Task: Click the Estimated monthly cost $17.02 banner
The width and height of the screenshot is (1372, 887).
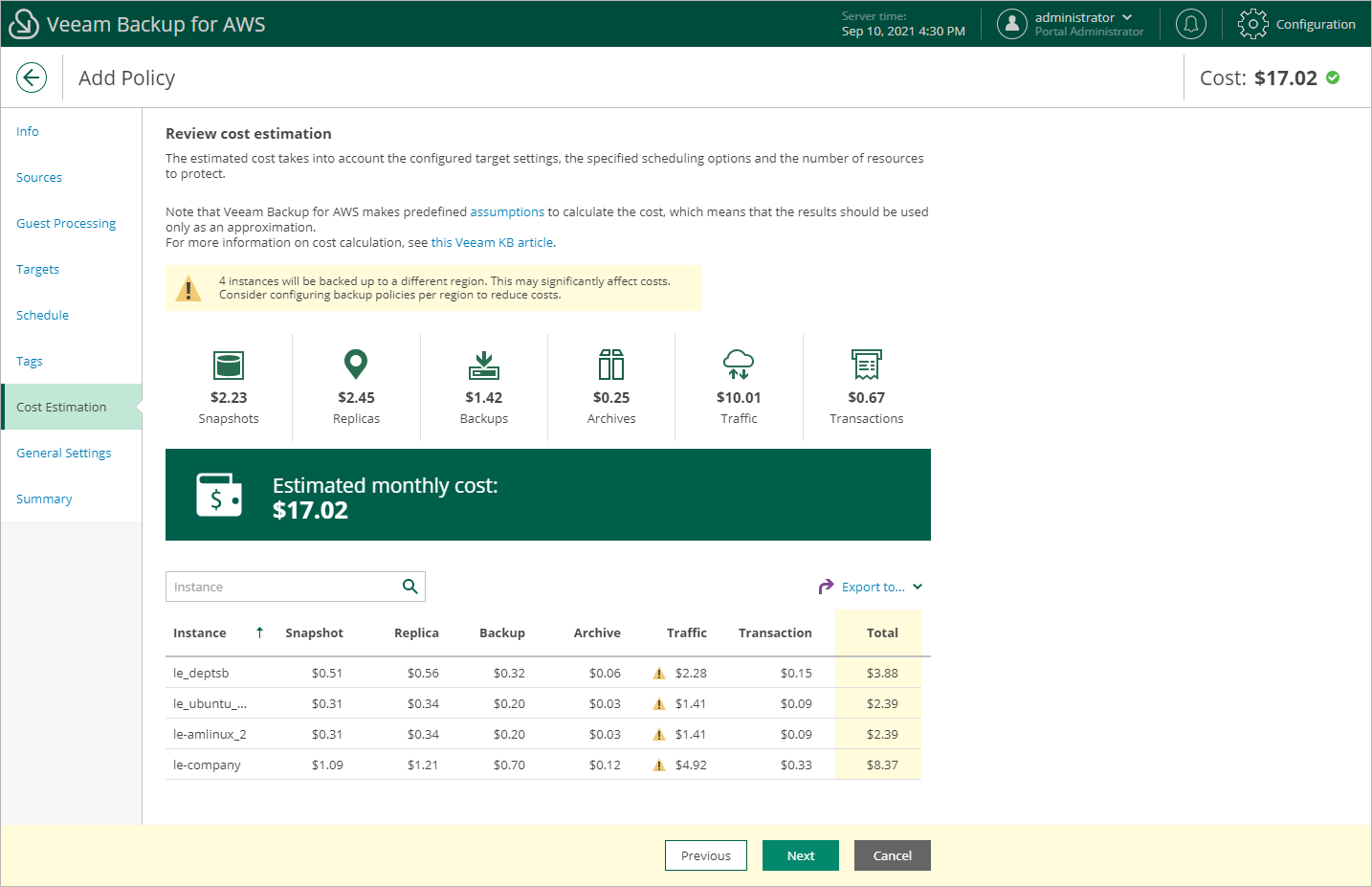Action: 548,495
